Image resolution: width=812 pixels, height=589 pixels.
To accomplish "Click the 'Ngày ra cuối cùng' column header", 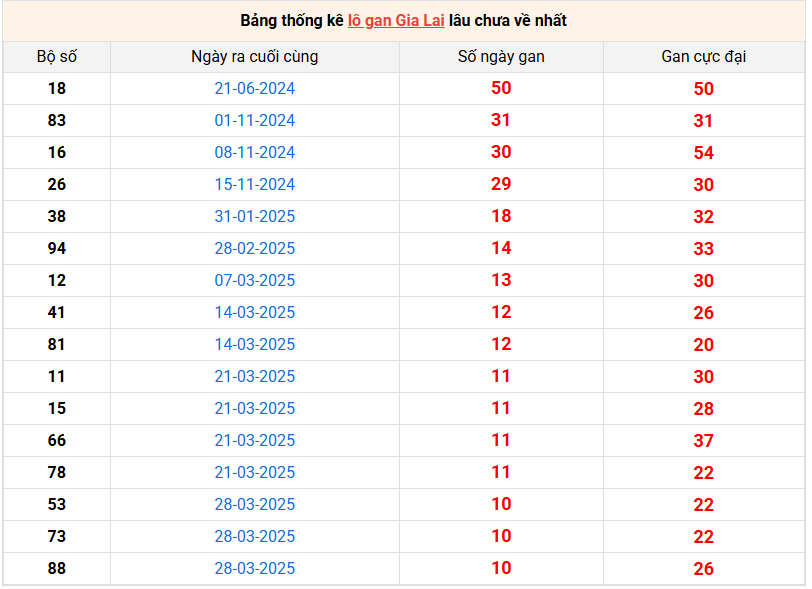I will pyautogui.click(x=255, y=56).
